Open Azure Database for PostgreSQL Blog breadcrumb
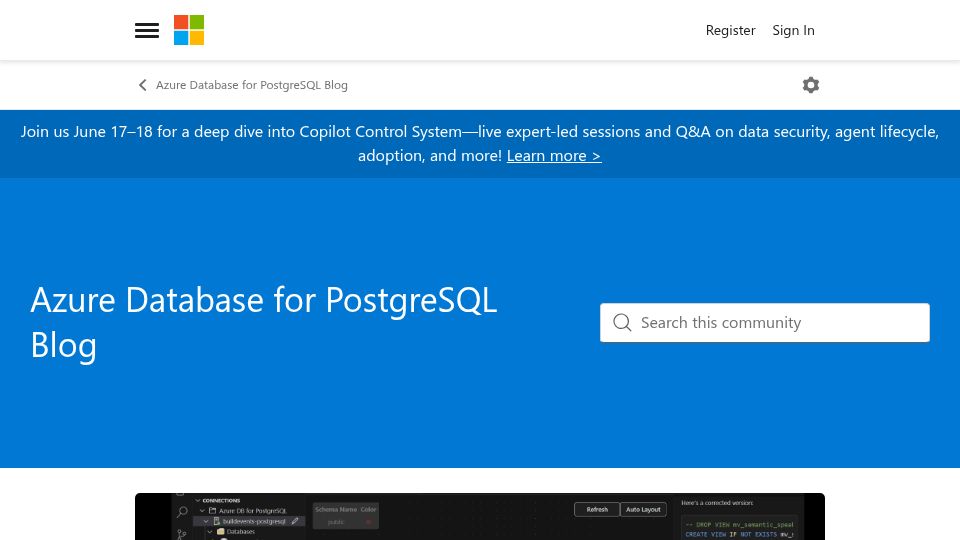Image resolution: width=960 pixels, height=540 pixels. point(252,85)
